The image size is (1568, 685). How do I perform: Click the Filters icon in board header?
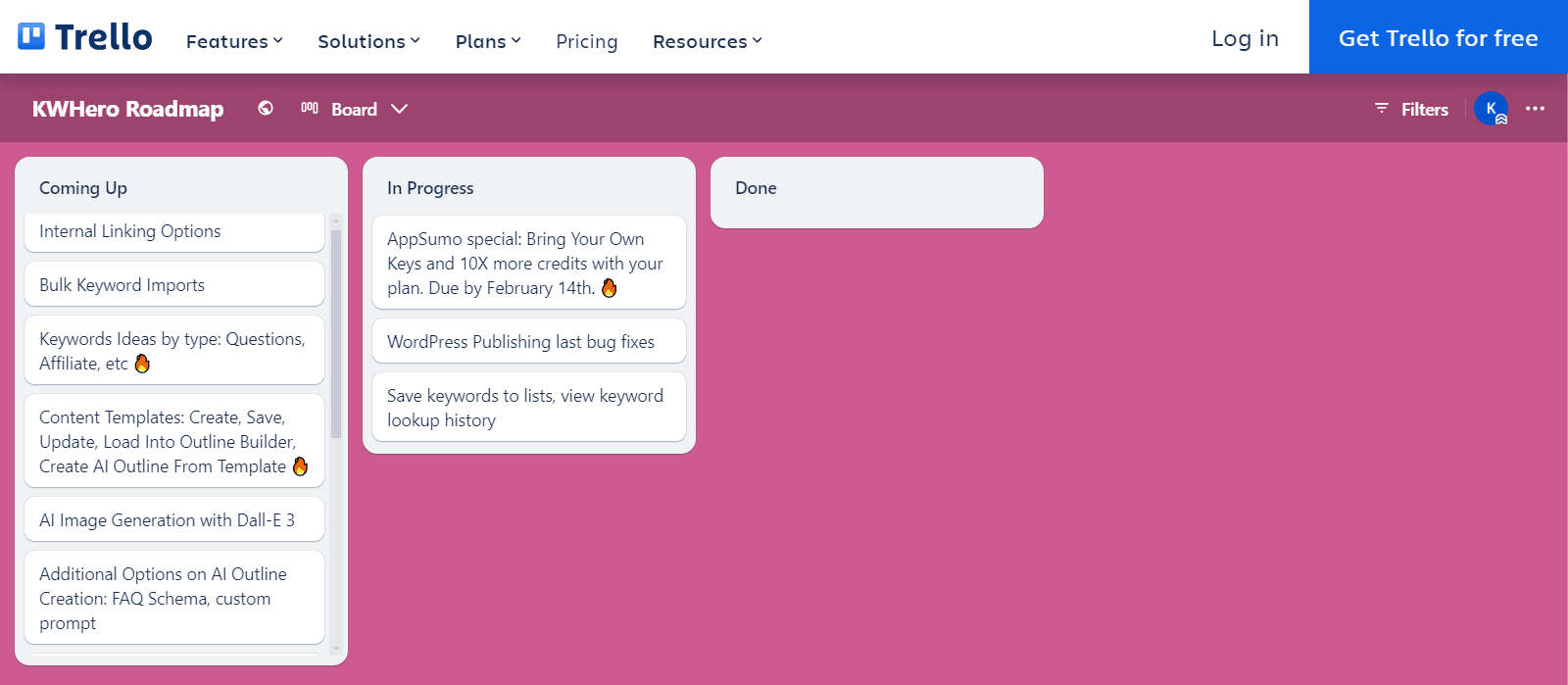pyautogui.click(x=1382, y=109)
